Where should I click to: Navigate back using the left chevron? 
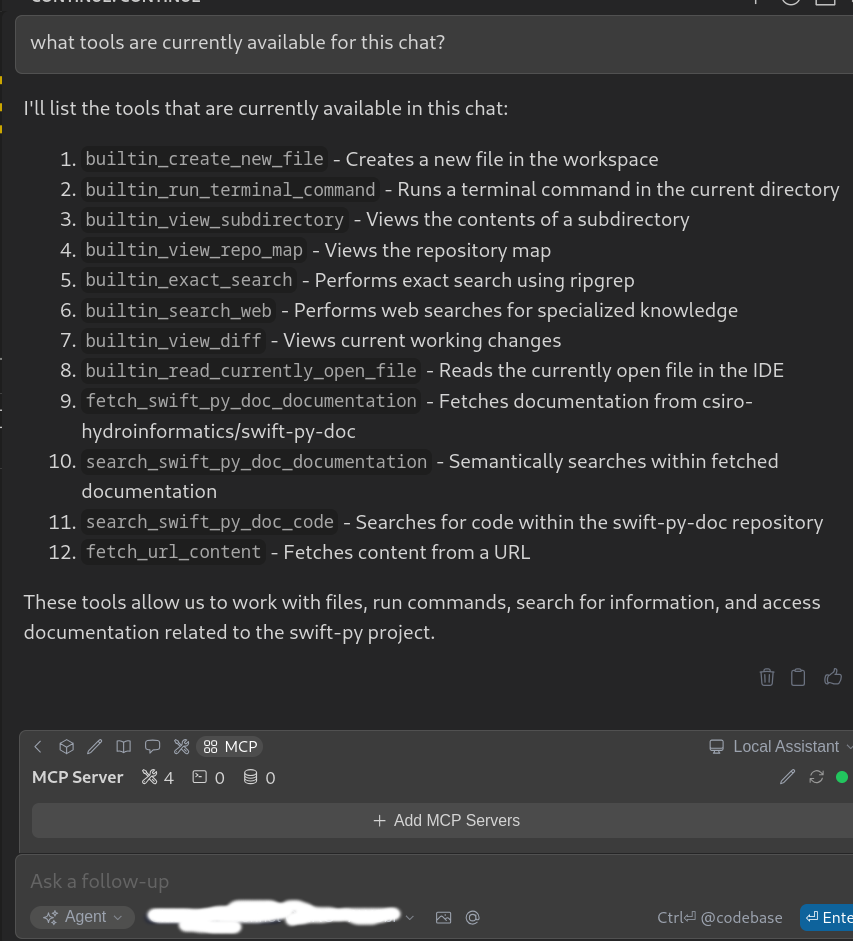click(x=38, y=746)
